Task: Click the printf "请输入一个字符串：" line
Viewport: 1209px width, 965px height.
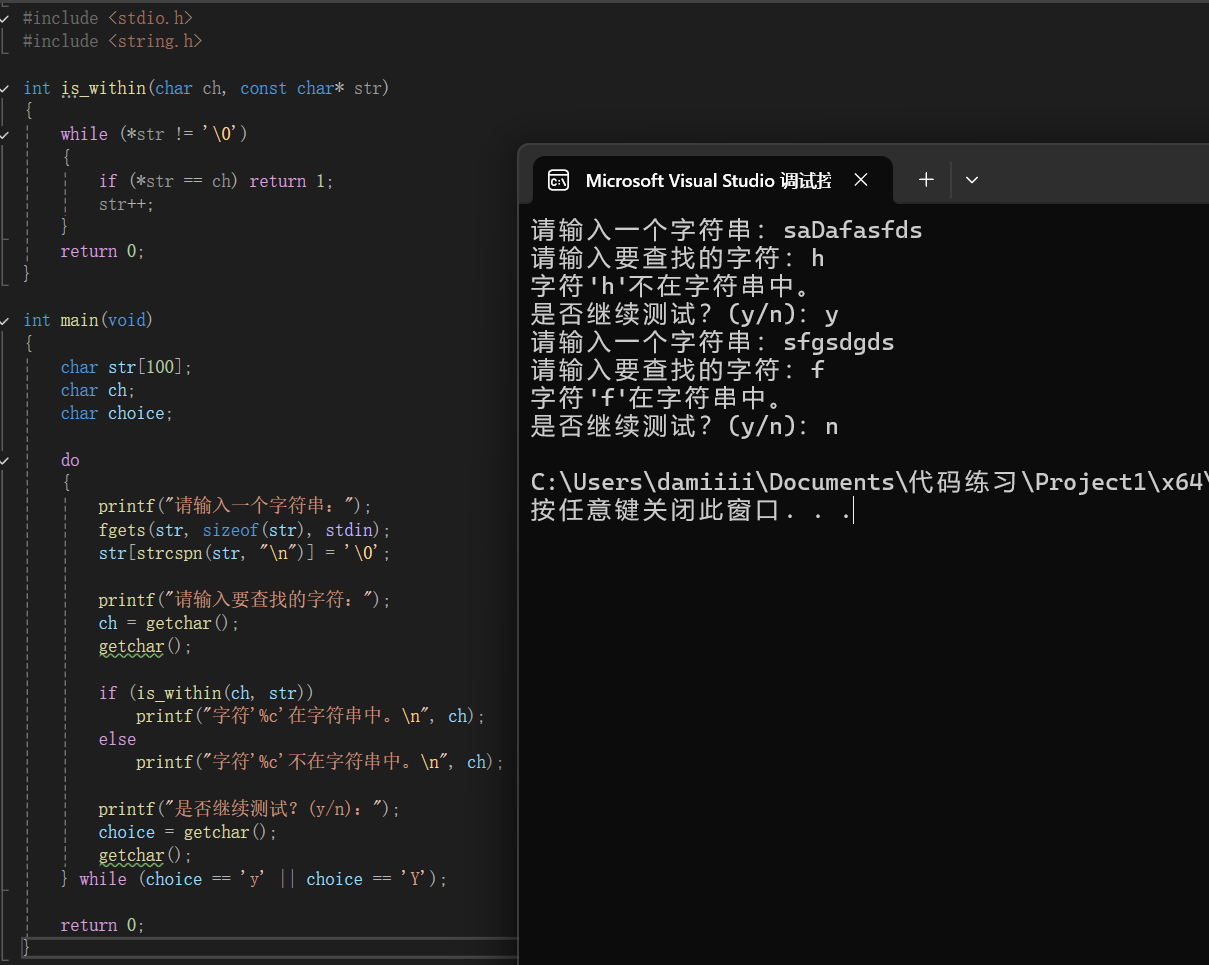Action: tap(235, 506)
